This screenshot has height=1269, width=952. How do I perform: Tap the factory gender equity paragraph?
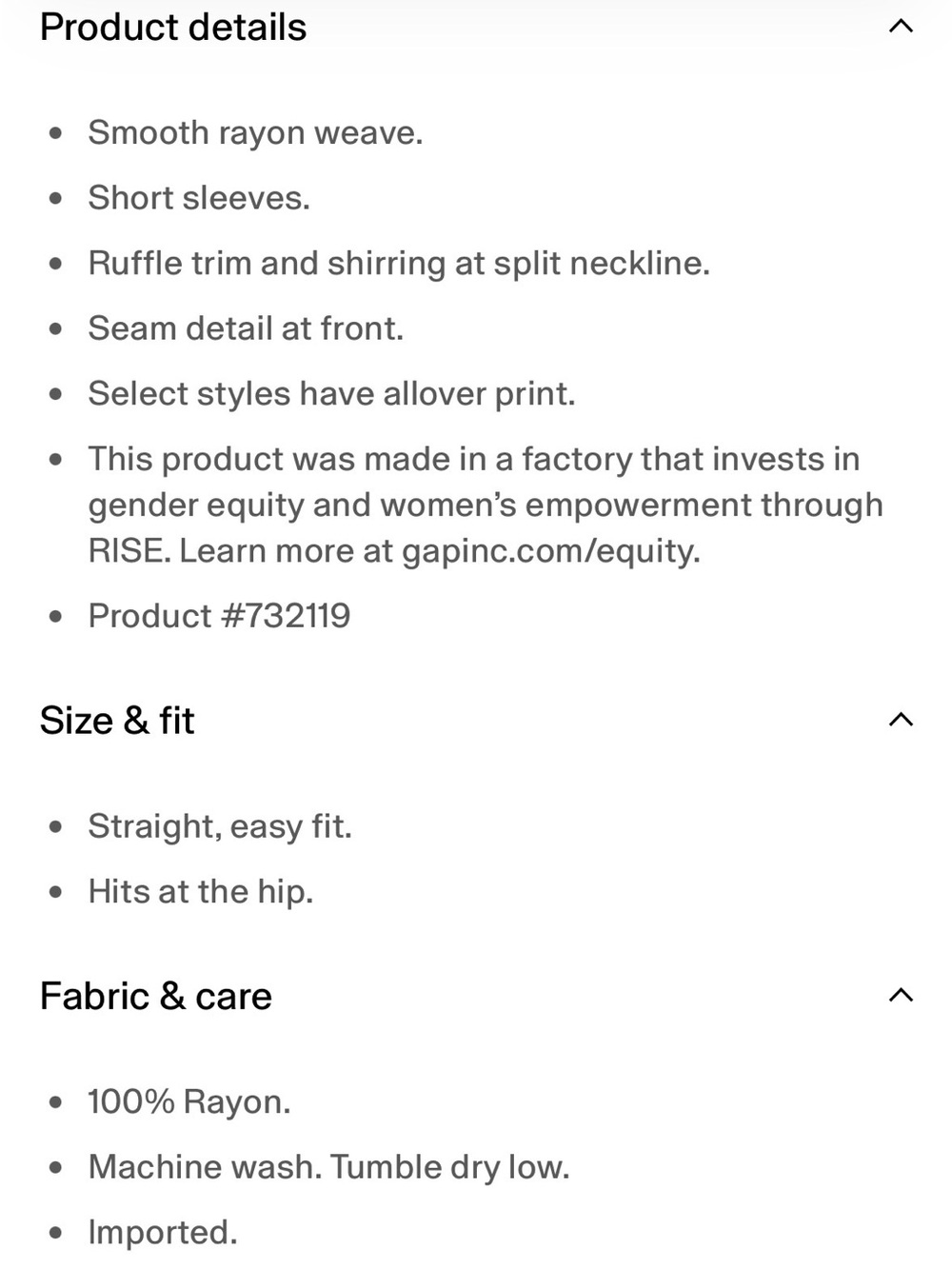486,506
